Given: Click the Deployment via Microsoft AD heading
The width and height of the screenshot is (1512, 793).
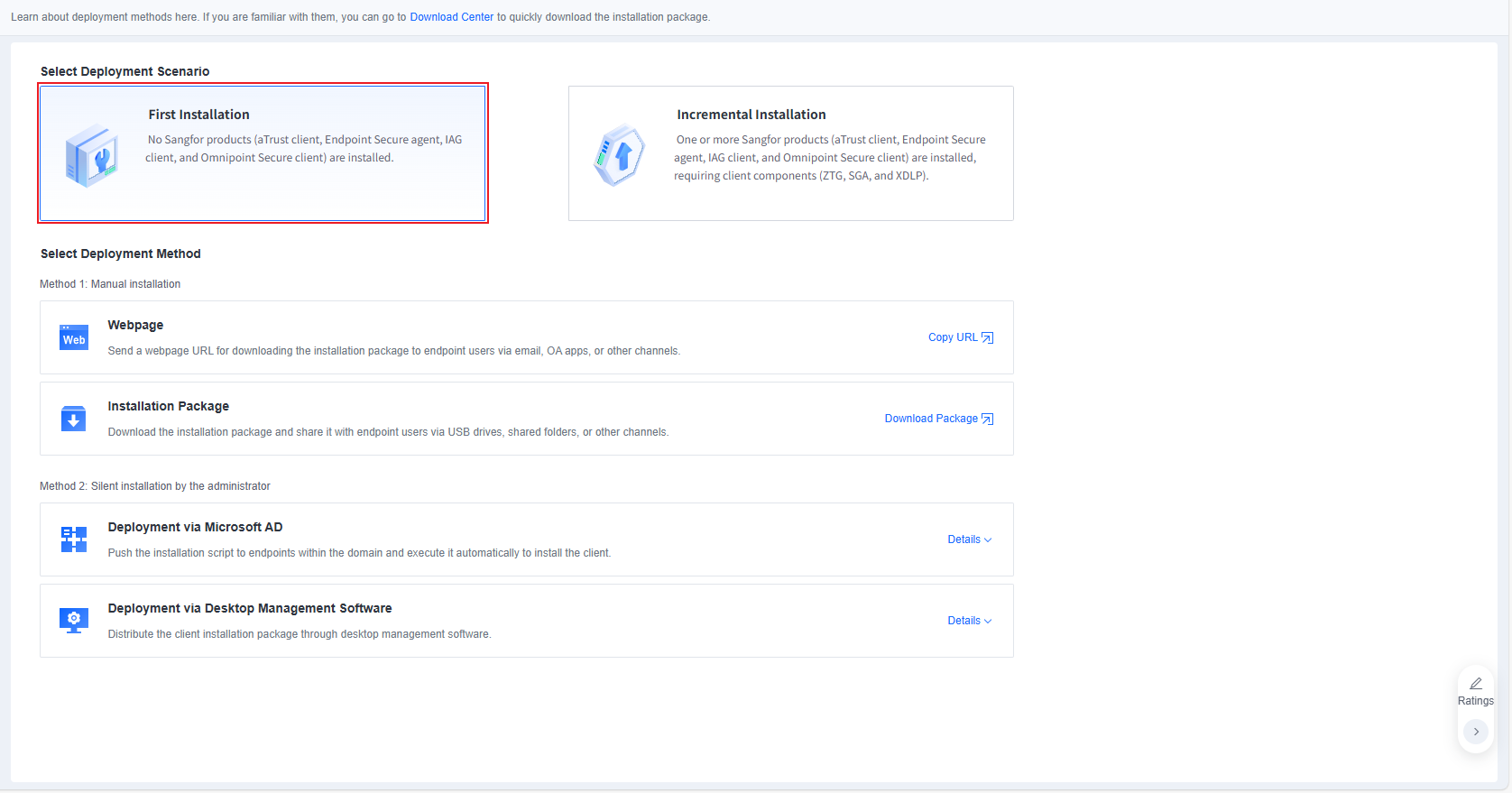Looking at the screenshot, I should click(x=195, y=527).
